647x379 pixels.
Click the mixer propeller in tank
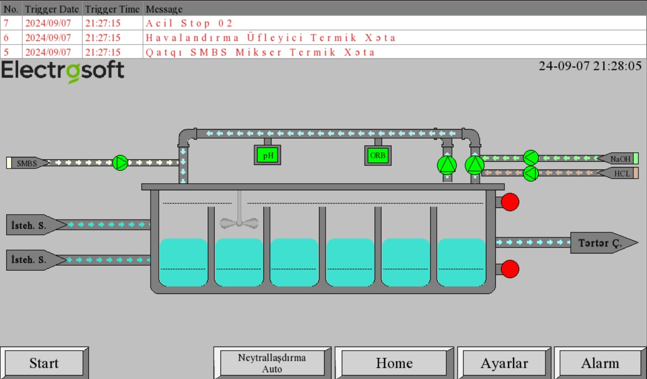click(x=239, y=223)
